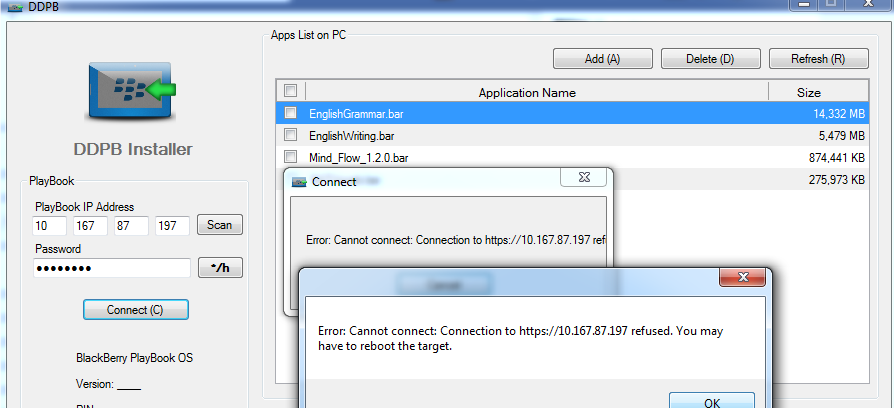
Task: Click the first IP octet field containing 10
Action: point(50,226)
